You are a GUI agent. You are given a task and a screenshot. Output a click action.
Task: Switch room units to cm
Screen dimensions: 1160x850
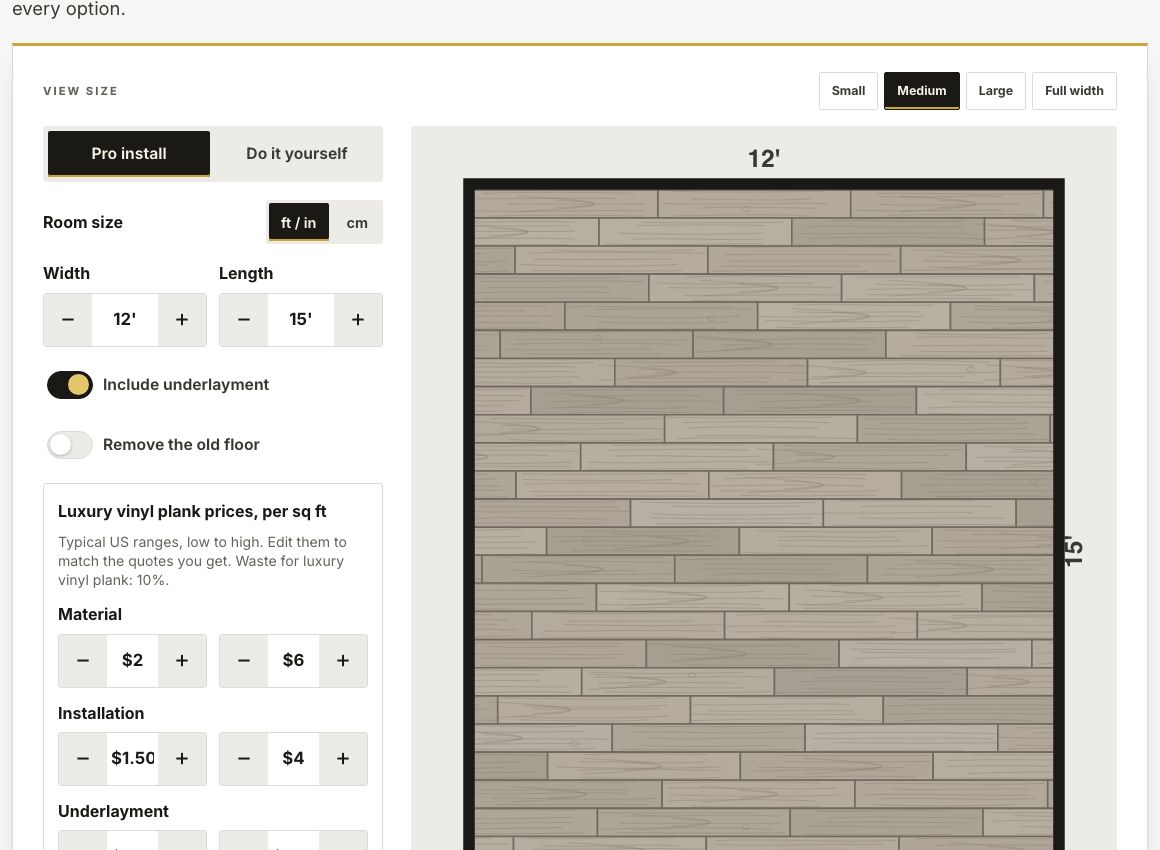click(x=357, y=223)
